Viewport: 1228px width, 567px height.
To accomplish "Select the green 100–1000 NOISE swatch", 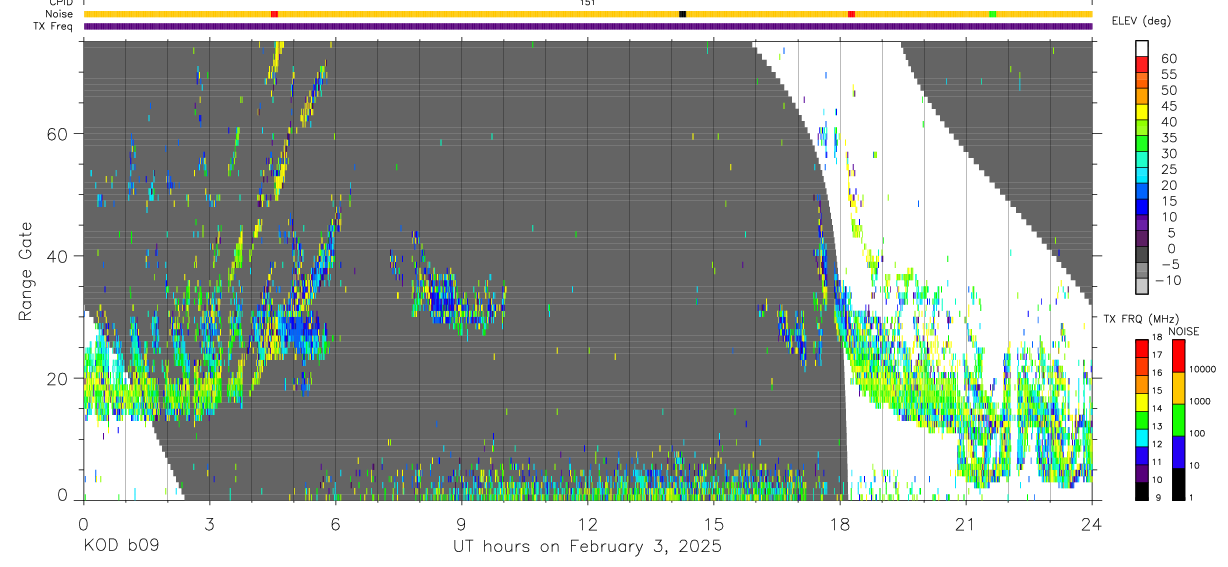I will click(1179, 420).
